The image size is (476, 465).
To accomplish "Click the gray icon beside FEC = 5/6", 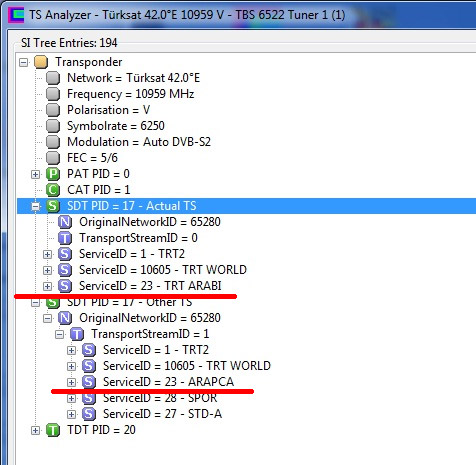I will 53,158.
